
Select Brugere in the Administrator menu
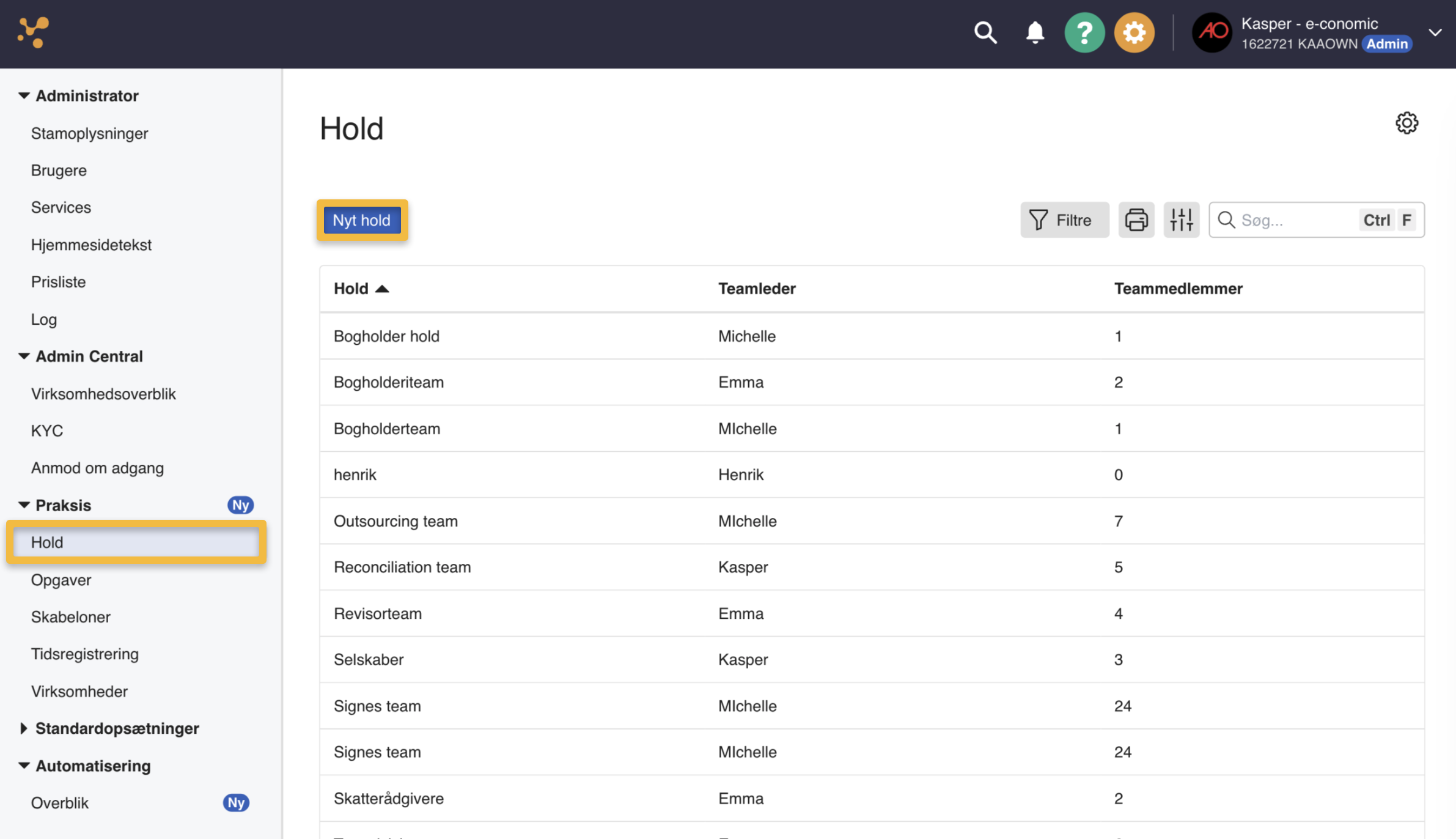coord(59,171)
